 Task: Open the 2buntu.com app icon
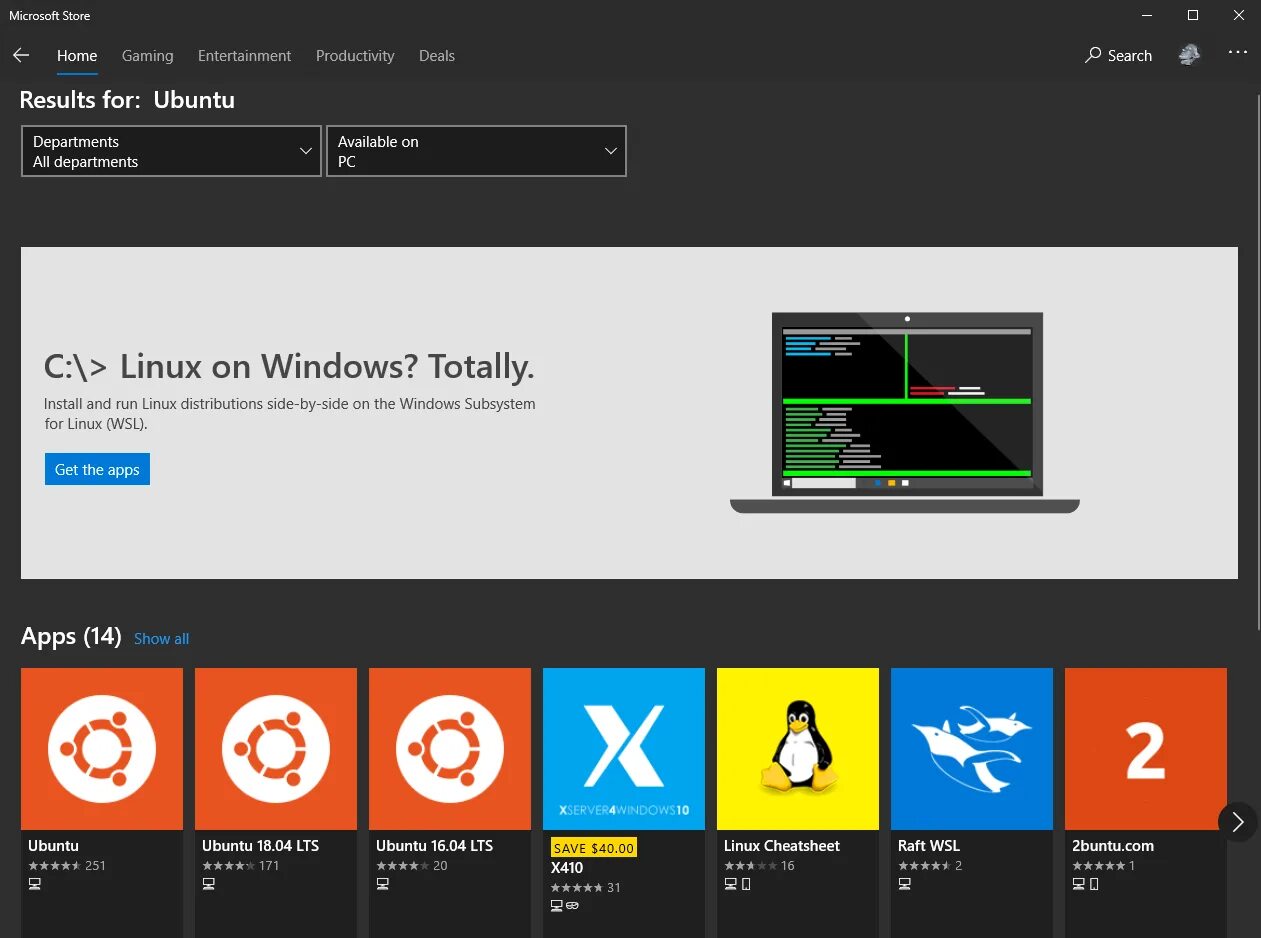click(1146, 749)
